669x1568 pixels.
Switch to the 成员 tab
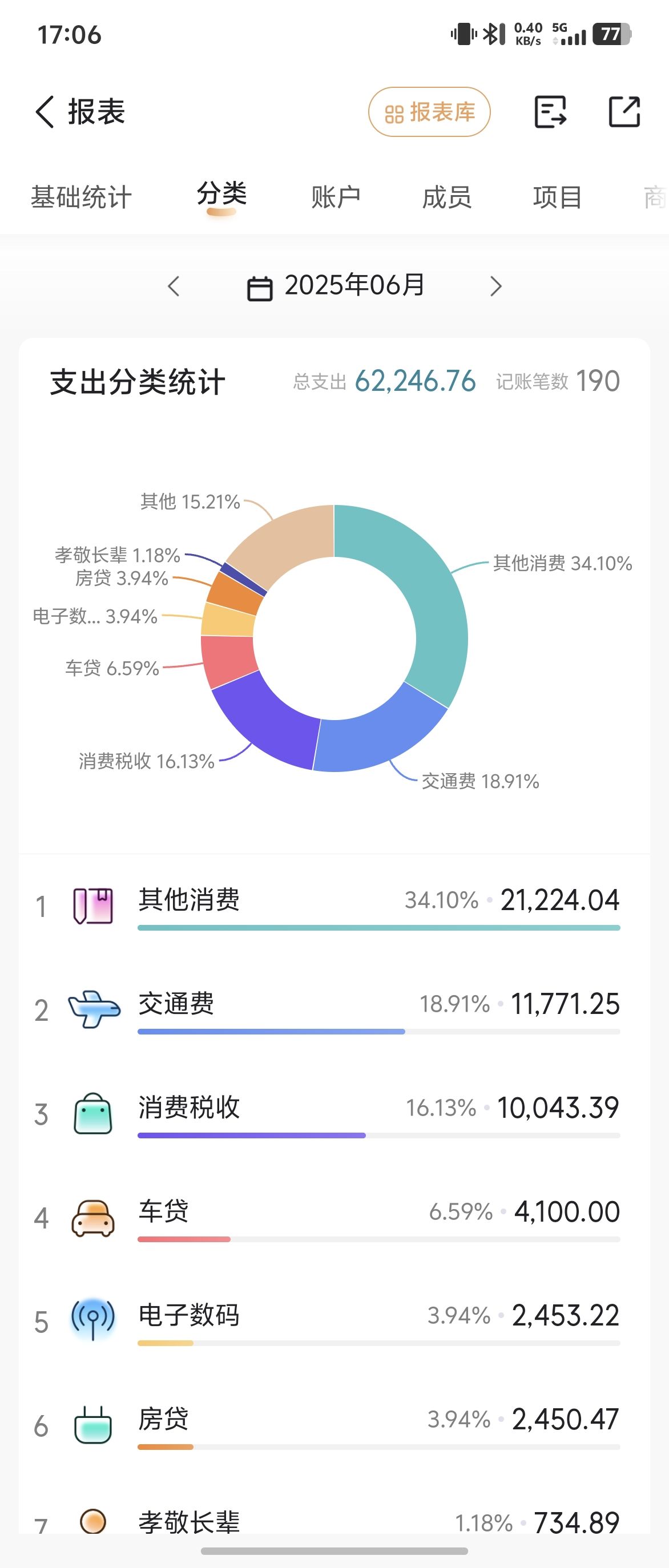[x=447, y=197]
